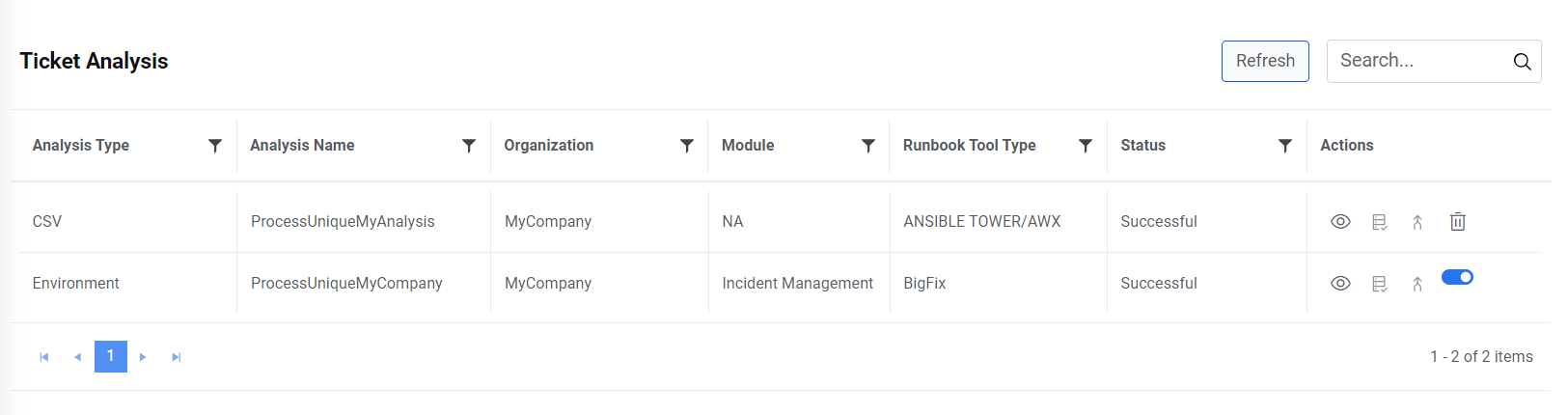
Task: Delete the ProcessUniqueMyAnalysis row
Action: pyautogui.click(x=1458, y=222)
